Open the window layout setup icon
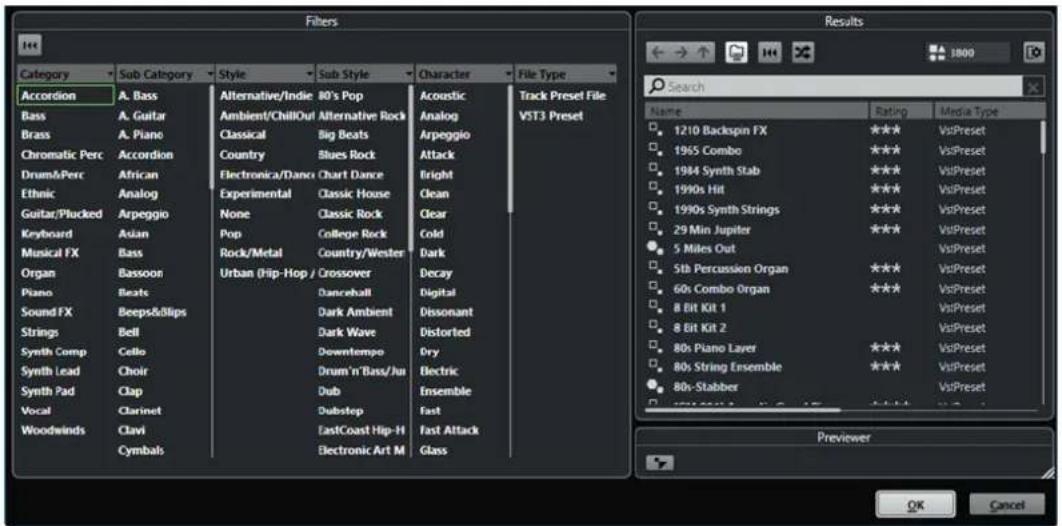 [1034, 53]
